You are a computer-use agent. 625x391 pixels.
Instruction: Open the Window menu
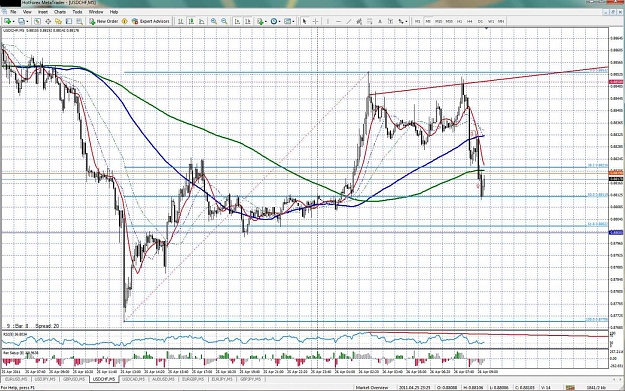pos(96,12)
